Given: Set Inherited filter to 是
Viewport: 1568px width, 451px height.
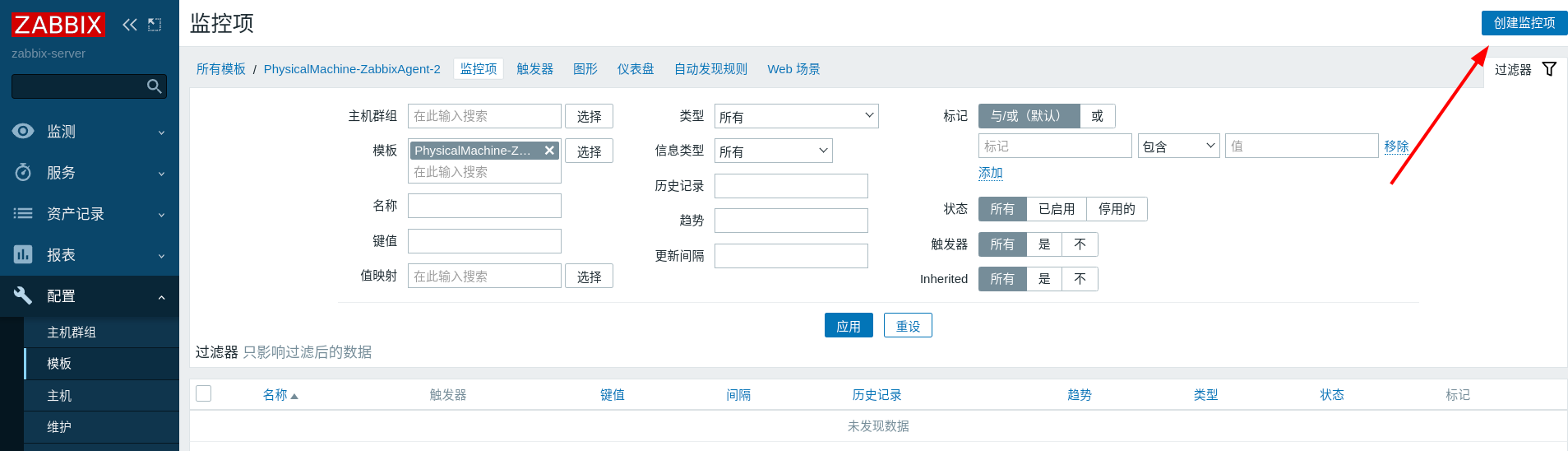Looking at the screenshot, I should pyautogui.click(x=1044, y=279).
